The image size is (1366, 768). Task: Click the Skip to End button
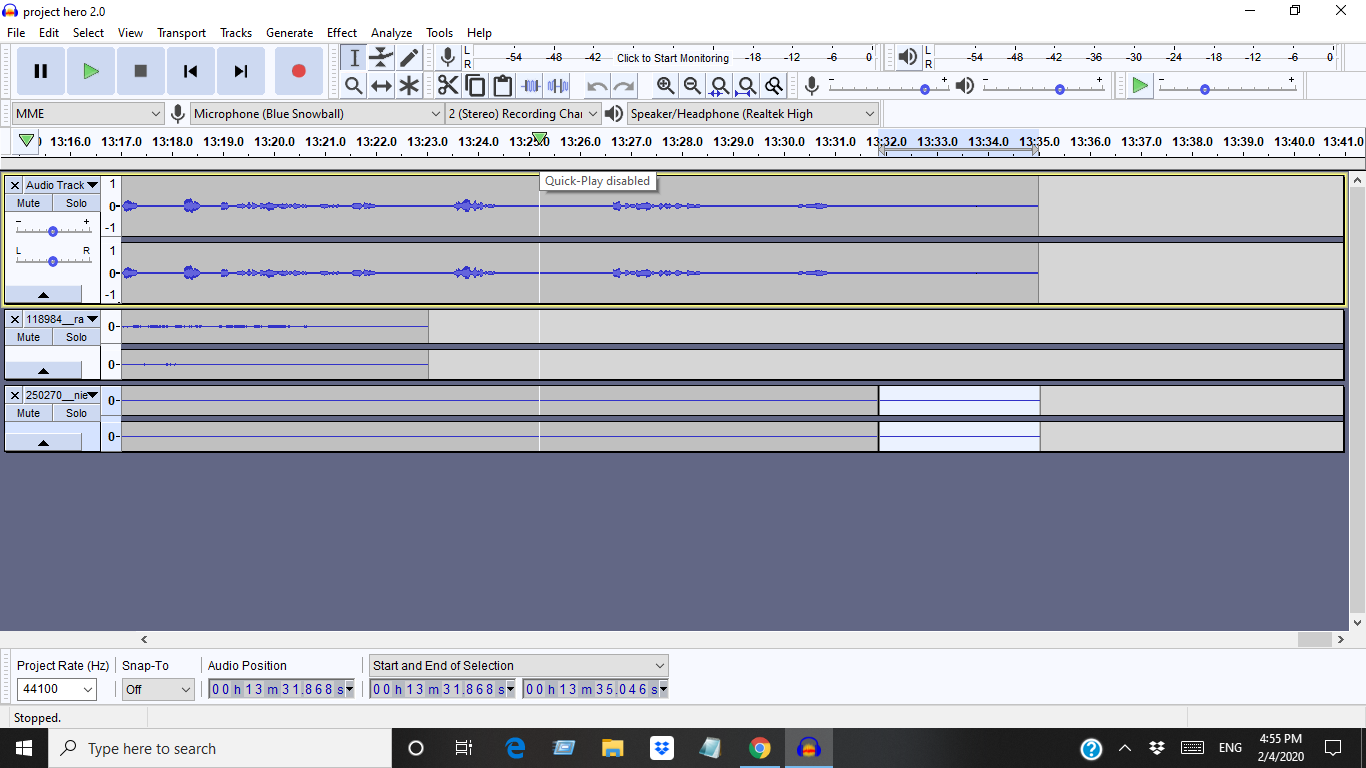241,71
